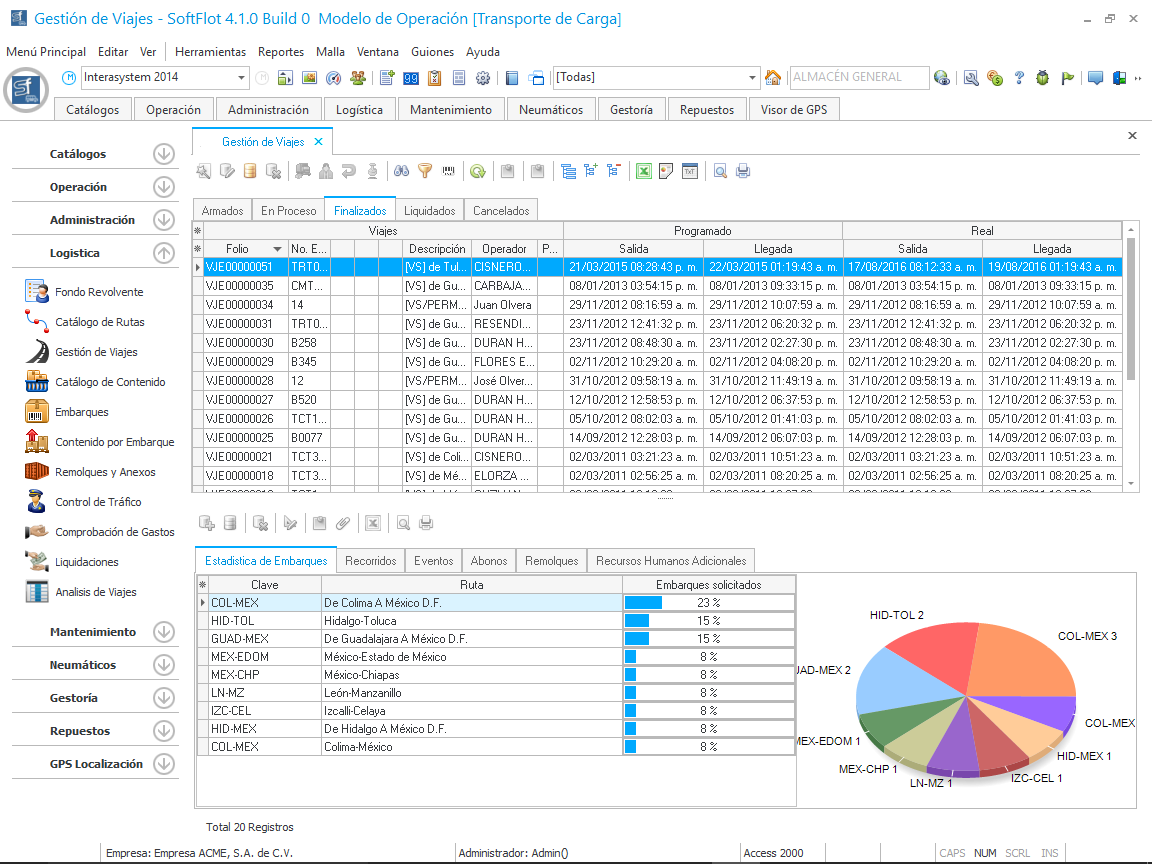Image resolution: width=1152 pixels, height=864 pixels.
Task: Select trip row VJE00000034
Action: (239, 304)
